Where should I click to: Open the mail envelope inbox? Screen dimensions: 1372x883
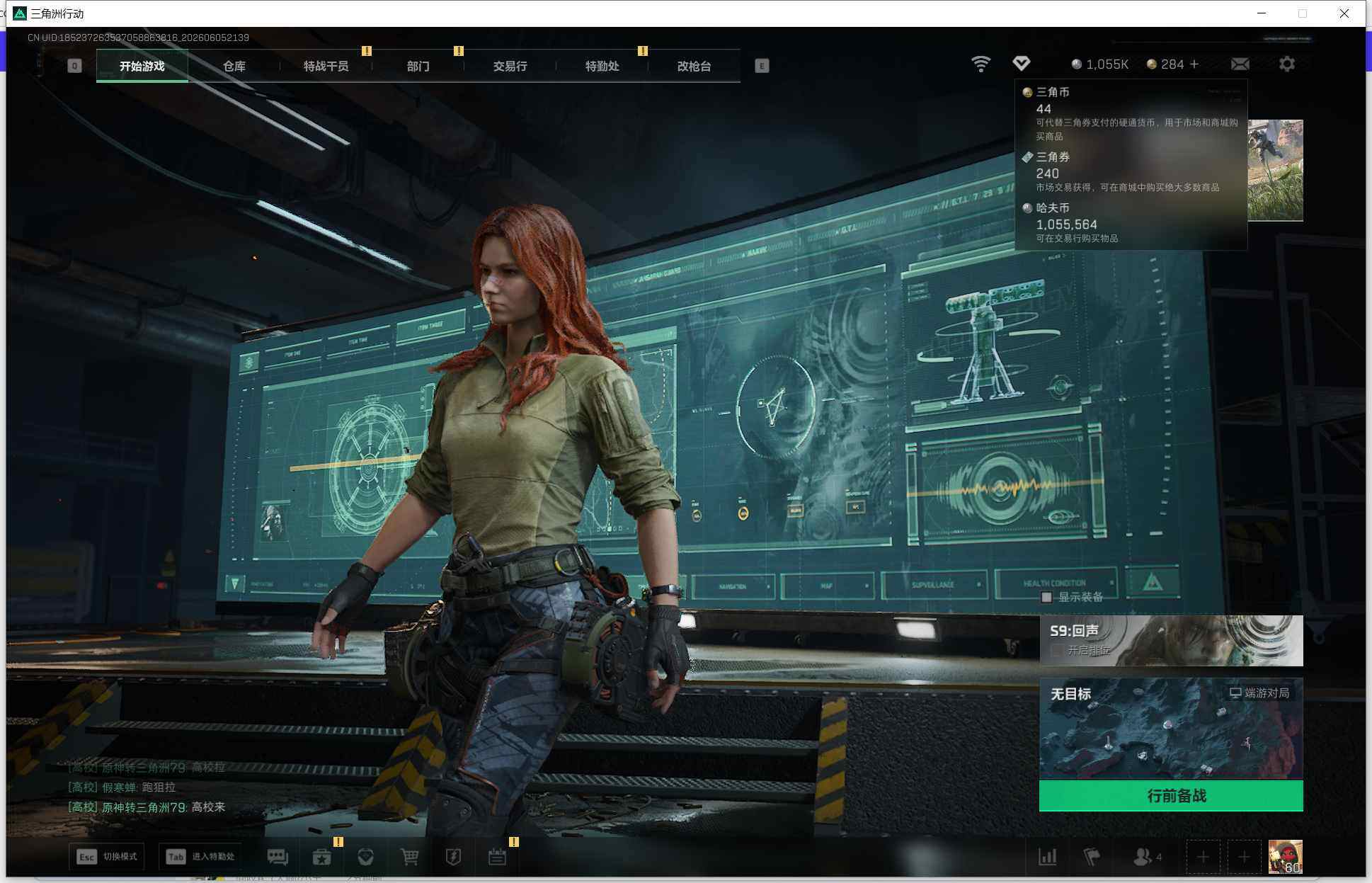[1240, 64]
